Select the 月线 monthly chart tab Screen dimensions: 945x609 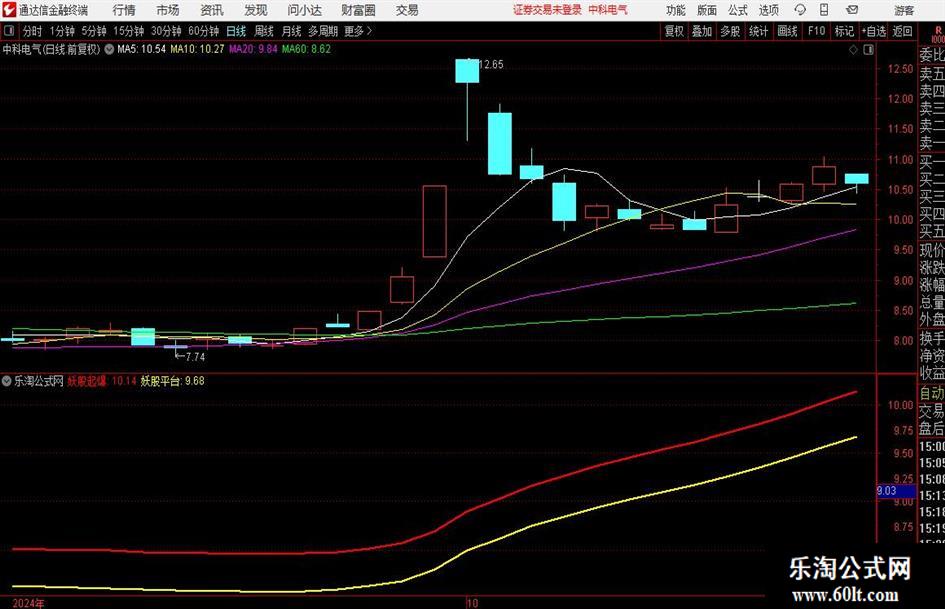pyautogui.click(x=292, y=31)
